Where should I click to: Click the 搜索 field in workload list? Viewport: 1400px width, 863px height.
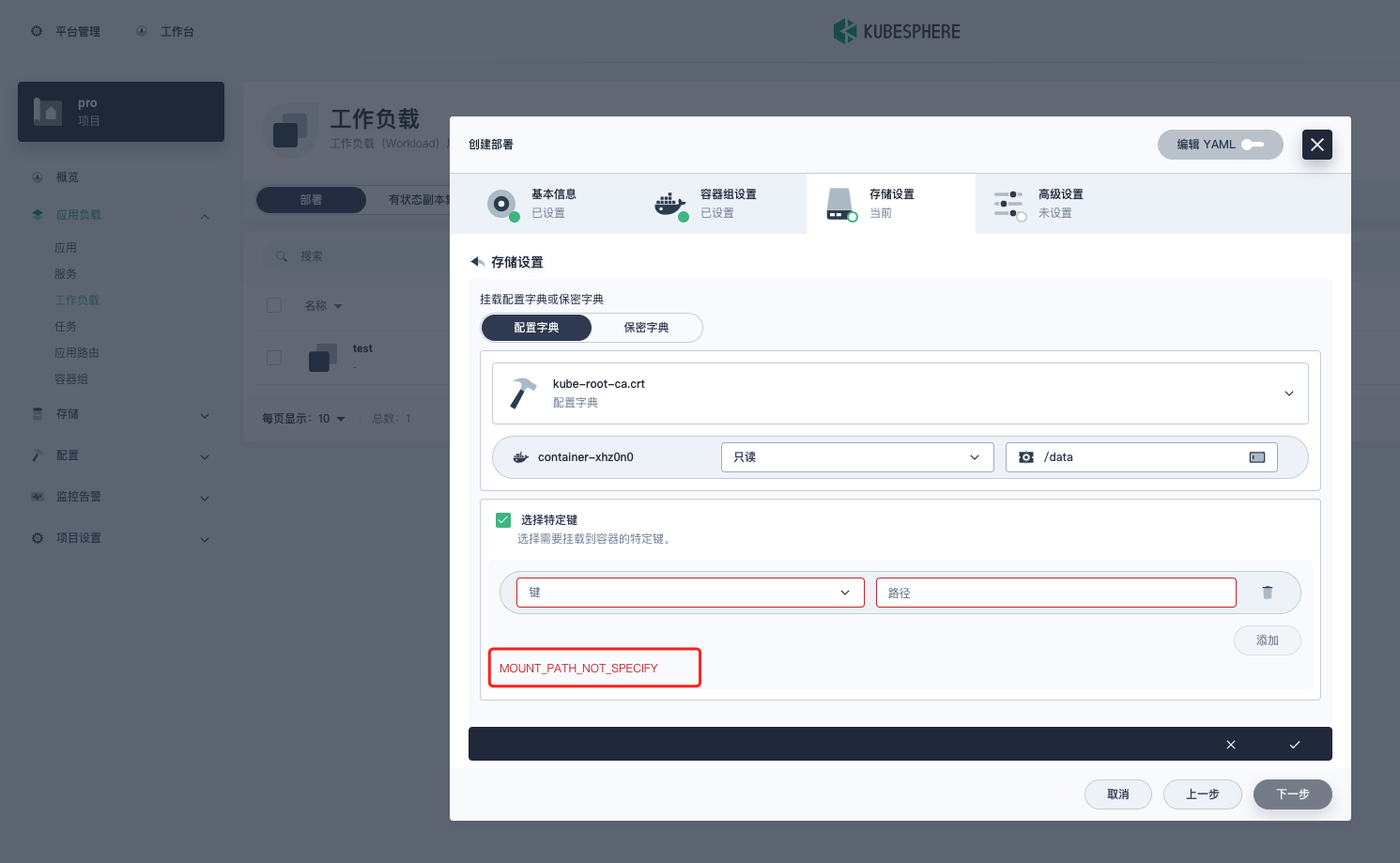(x=357, y=256)
